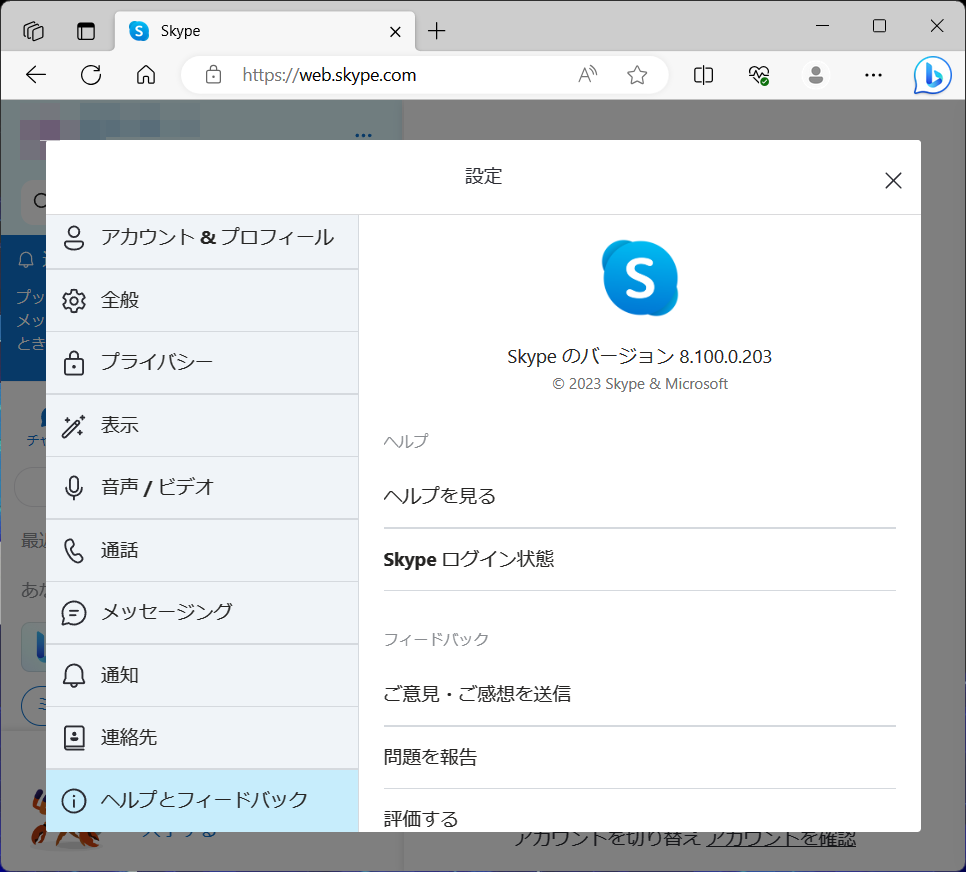Switch to 表示 settings
Image resolution: width=966 pixels, height=872 pixels.
(202, 425)
